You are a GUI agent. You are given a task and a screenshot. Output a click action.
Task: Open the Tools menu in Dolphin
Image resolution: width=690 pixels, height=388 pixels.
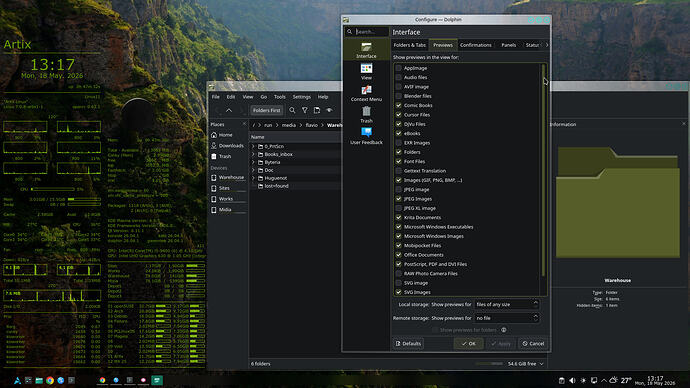tap(279, 97)
